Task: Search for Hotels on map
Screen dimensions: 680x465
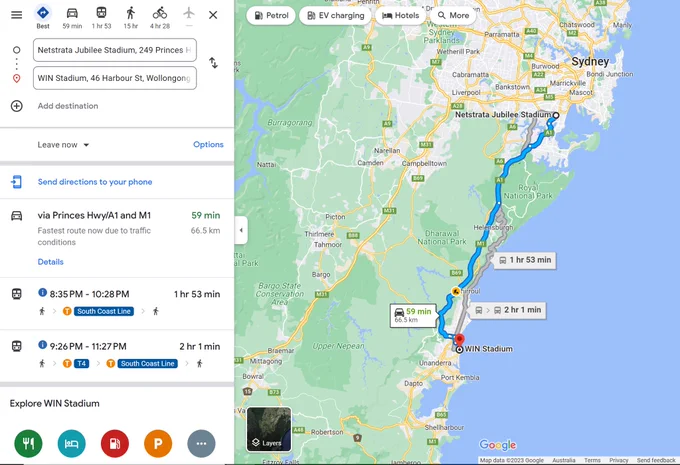Action: point(400,16)
